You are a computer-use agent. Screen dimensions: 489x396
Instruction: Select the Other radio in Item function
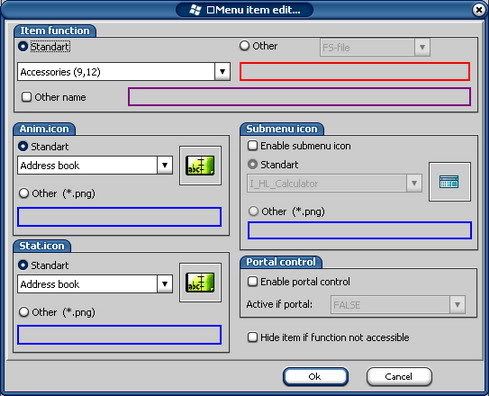coord(245,46)
